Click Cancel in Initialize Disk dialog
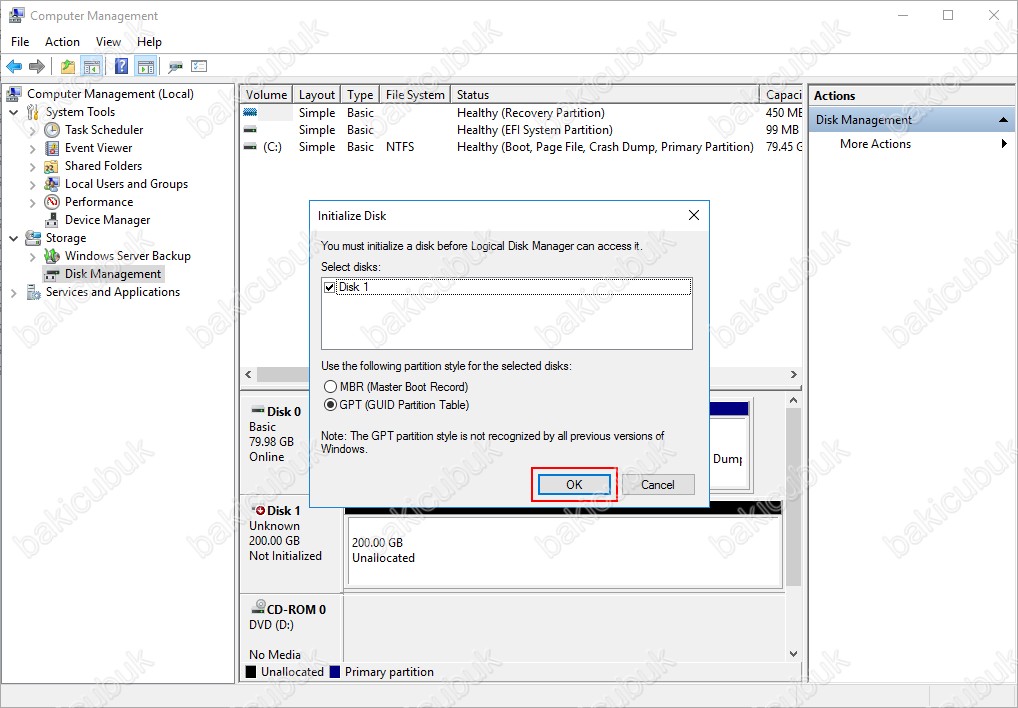This screenshot has height=708, width=1018. click(x=658, y=485)
